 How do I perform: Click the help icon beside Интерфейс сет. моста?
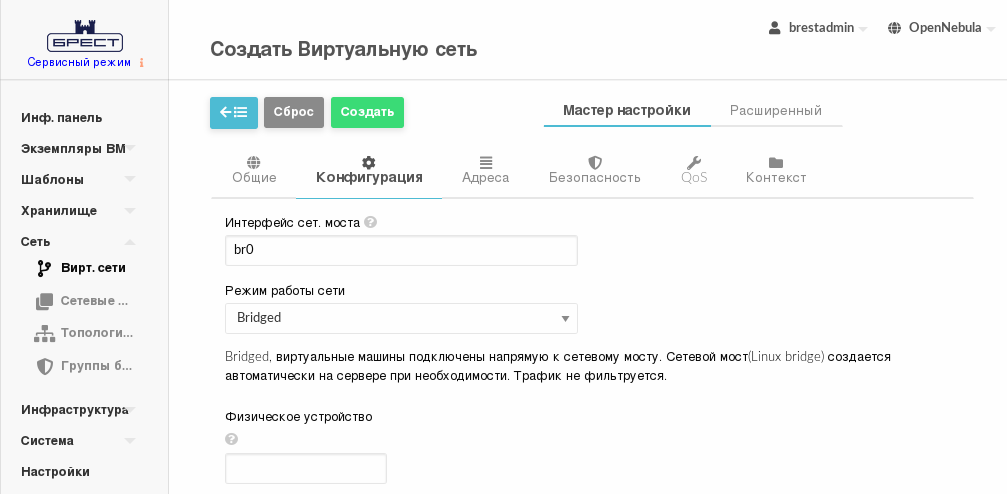point(370,222)
